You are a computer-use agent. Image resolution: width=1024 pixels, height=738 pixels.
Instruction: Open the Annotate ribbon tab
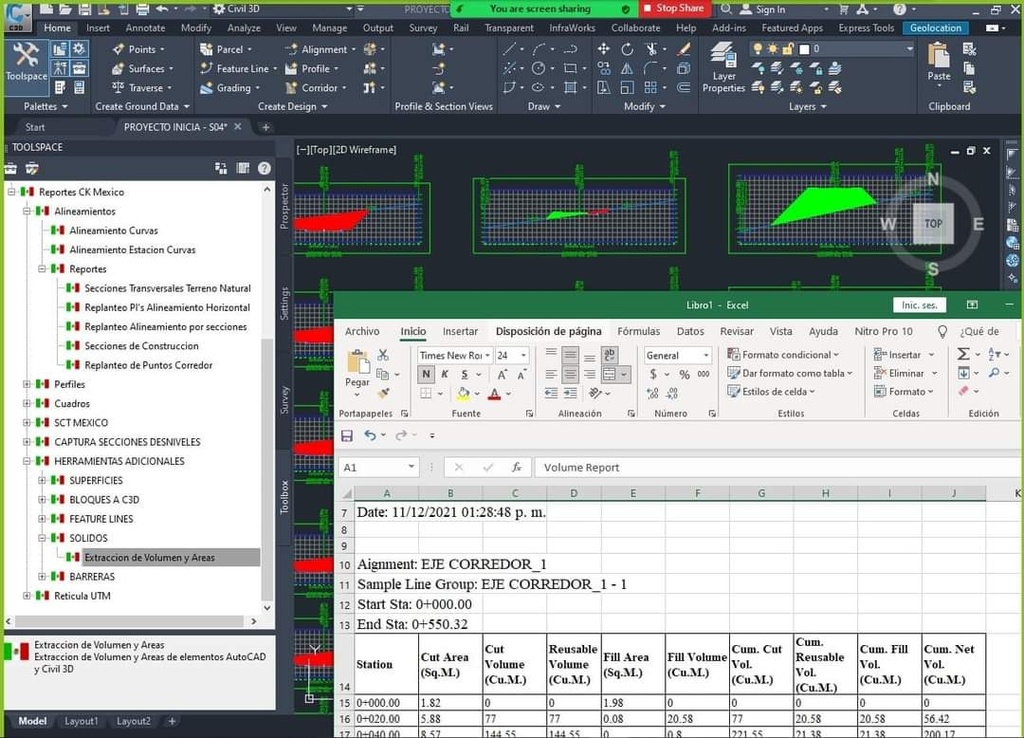(x=145, y=28)
